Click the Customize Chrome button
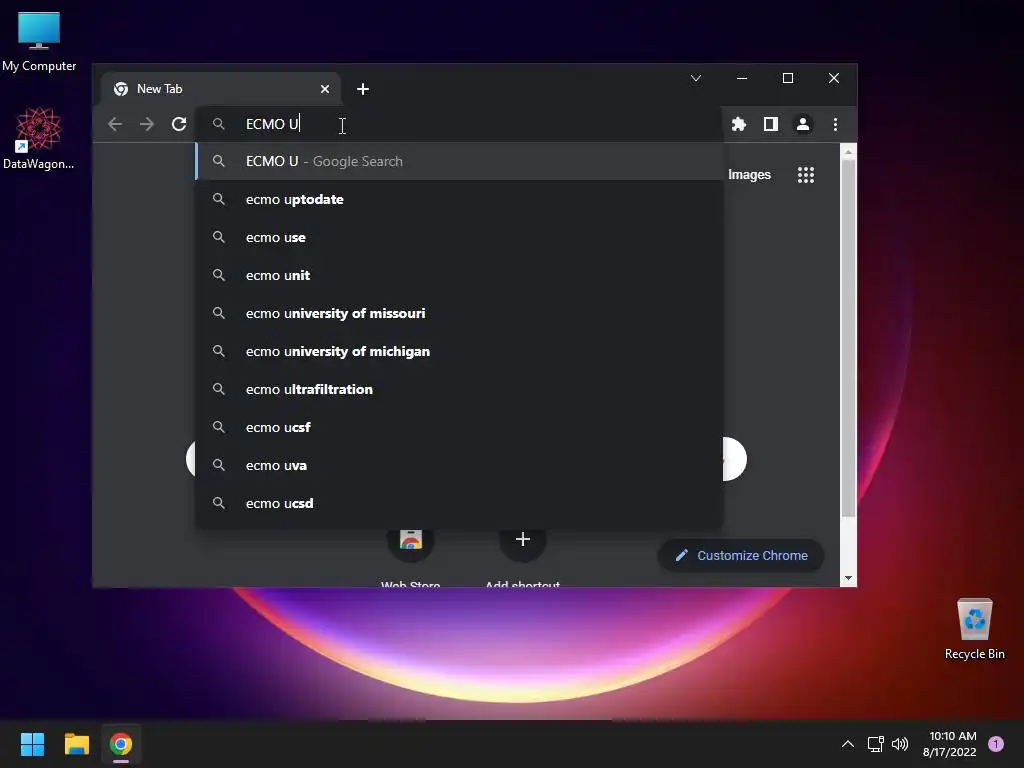 click(x=741, y=556)
